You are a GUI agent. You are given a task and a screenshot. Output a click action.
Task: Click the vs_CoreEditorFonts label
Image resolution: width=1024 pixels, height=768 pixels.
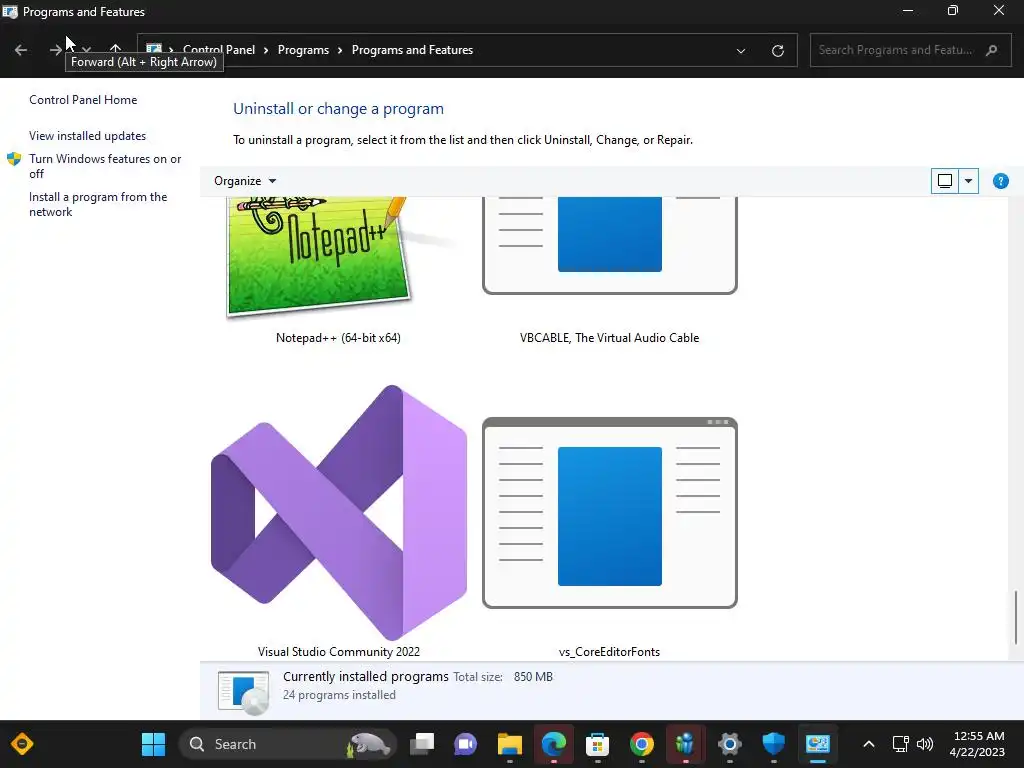pyautogui.click(x=609, y=652)
